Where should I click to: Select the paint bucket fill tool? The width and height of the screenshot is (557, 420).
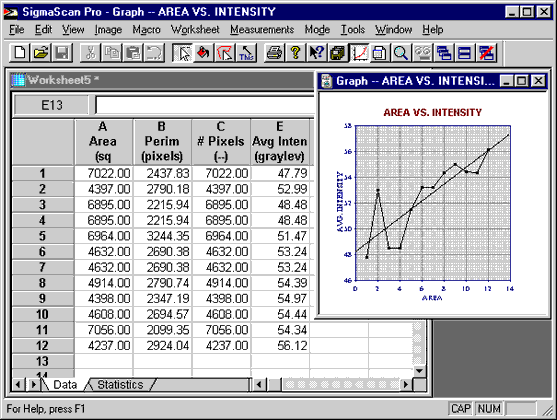(204, 53)
